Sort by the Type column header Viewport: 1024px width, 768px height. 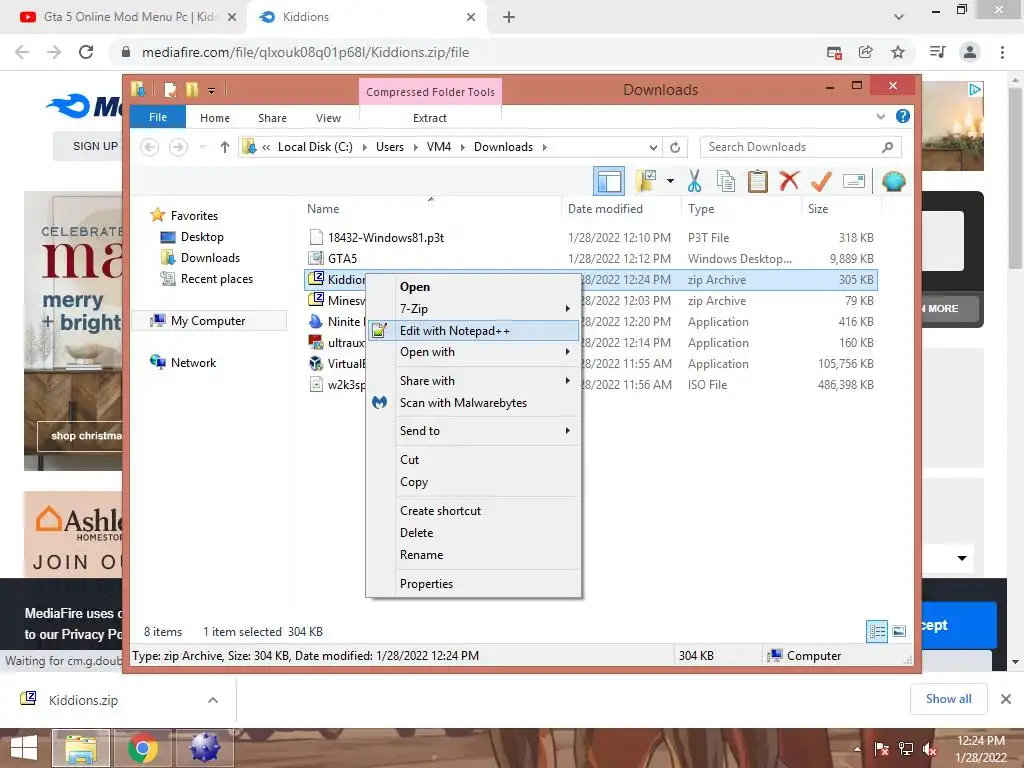[741, 209]
